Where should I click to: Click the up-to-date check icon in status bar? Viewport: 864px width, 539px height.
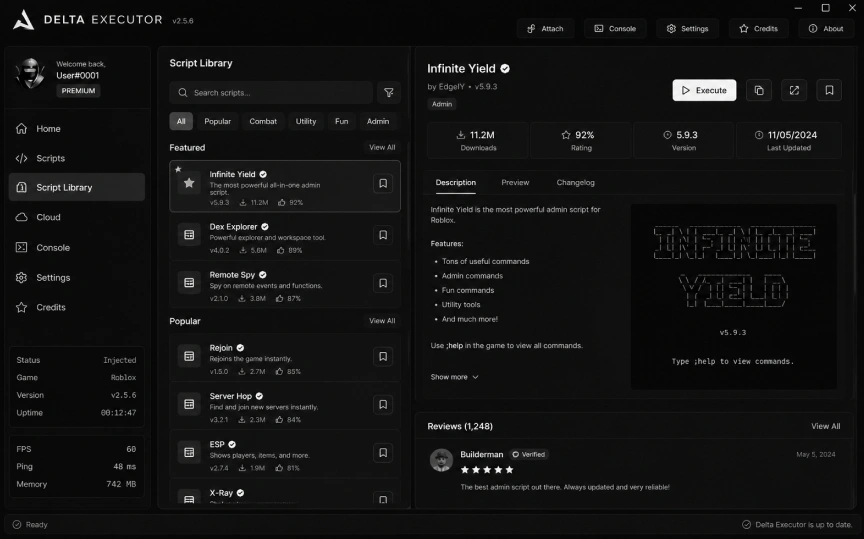coord(747,525)
